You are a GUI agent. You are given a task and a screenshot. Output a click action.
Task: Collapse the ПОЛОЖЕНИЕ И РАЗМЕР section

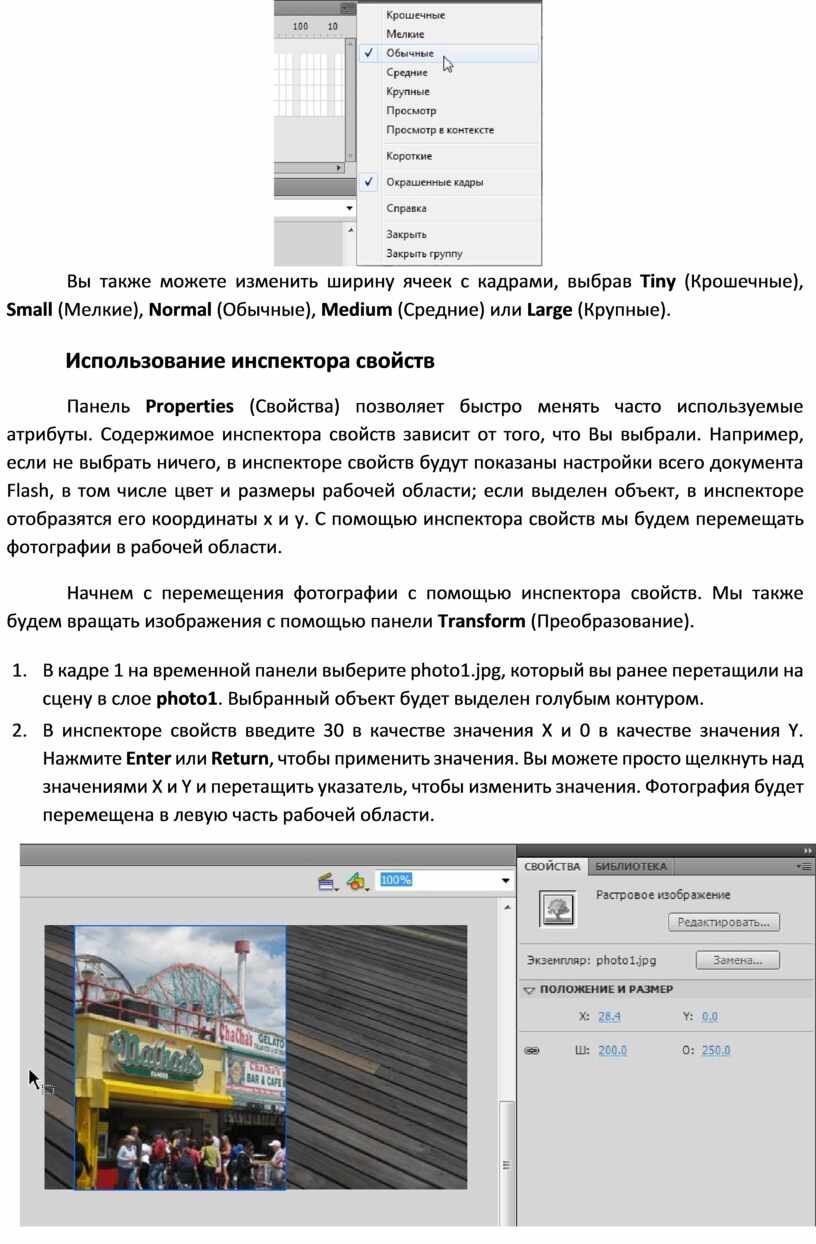point(530,989)
